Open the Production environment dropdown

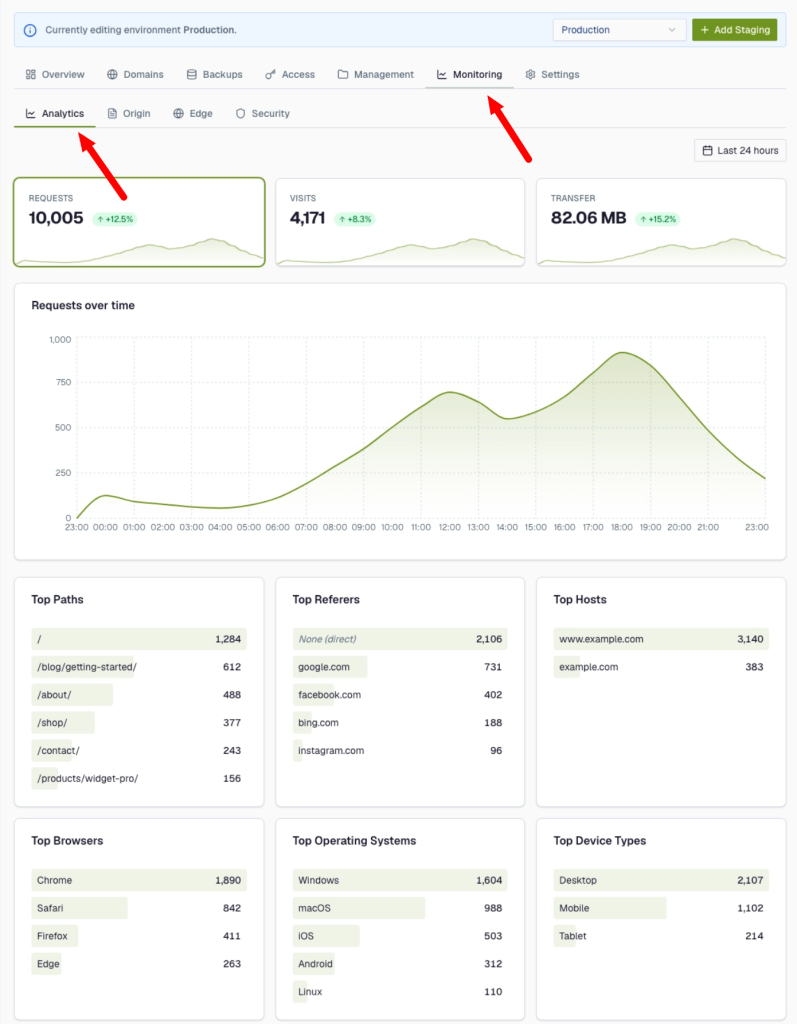coord(619,30)
